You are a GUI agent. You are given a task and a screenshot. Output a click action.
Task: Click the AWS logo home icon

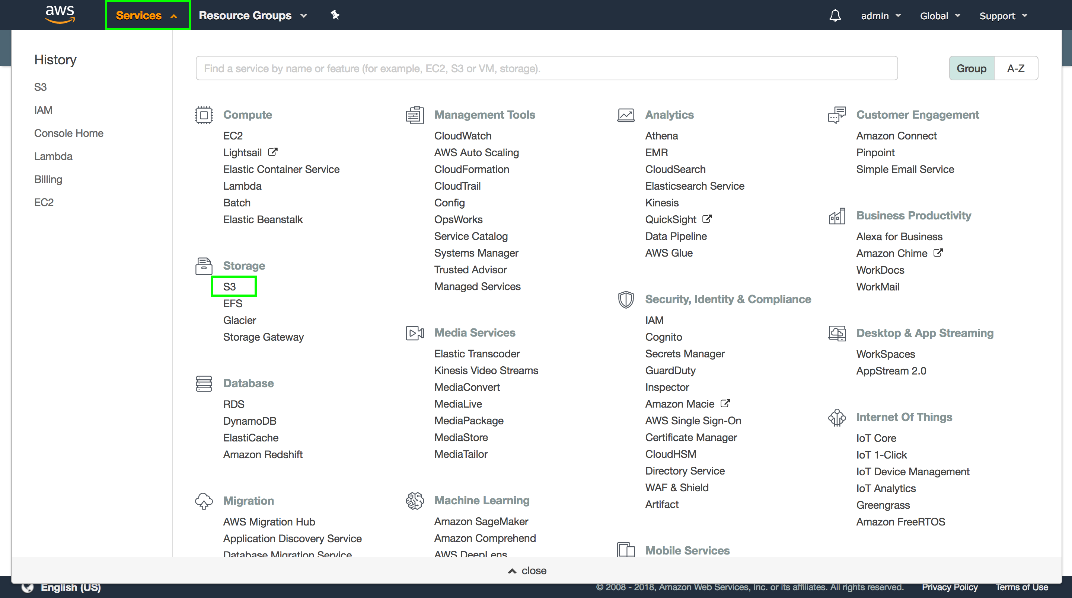coord(60,15)
